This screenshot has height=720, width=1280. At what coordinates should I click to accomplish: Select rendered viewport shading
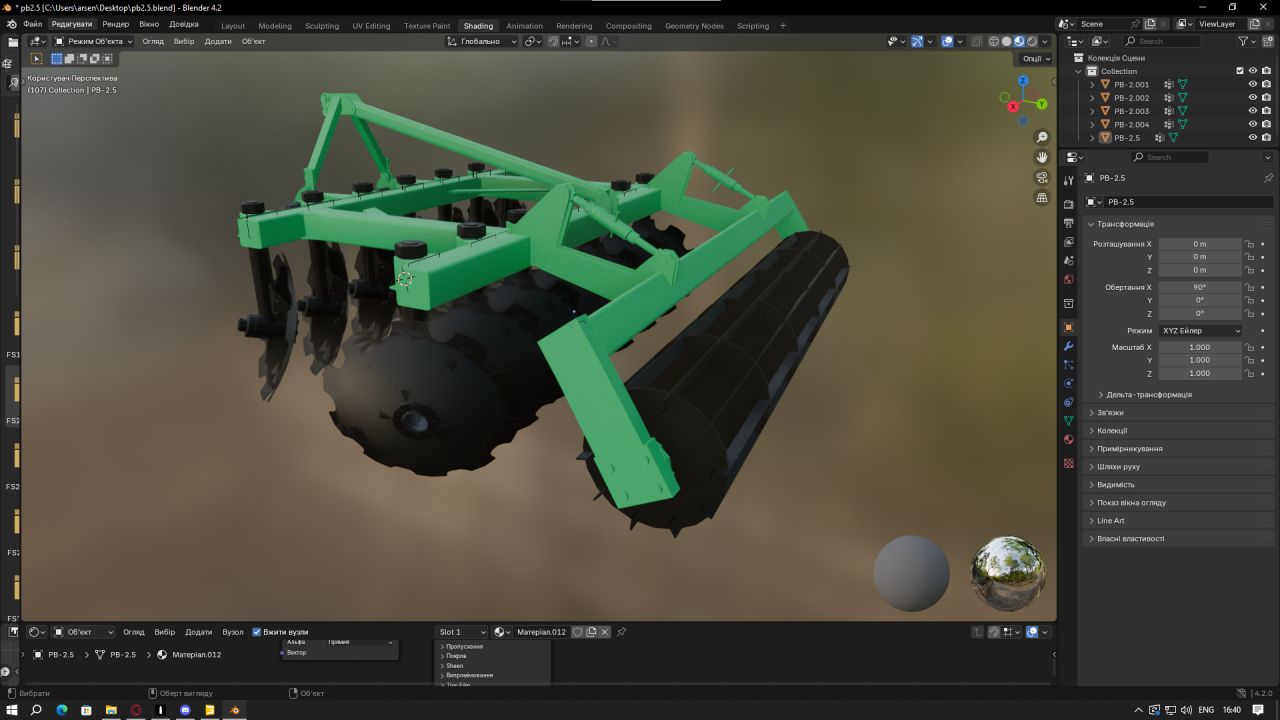pyautogui.click(x=1032, y=41)
